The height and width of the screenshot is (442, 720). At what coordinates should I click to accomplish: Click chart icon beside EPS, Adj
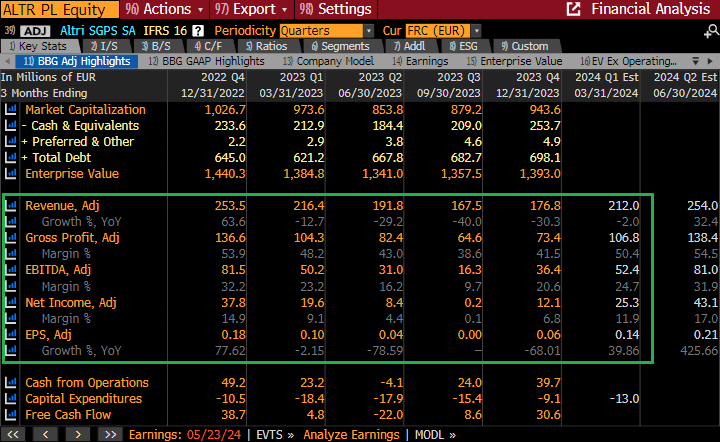click(x=12, y=334)
